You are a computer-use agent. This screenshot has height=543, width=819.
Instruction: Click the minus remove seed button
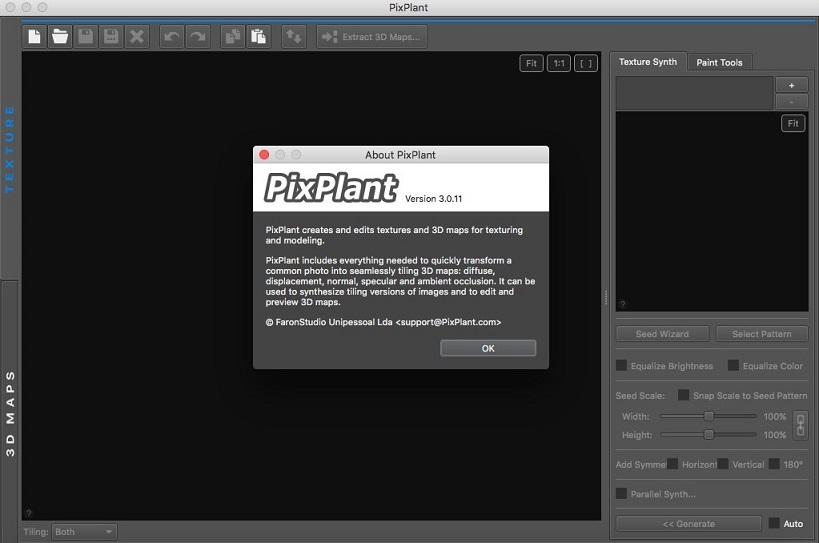pyautogui.click(x=792, y=101)
